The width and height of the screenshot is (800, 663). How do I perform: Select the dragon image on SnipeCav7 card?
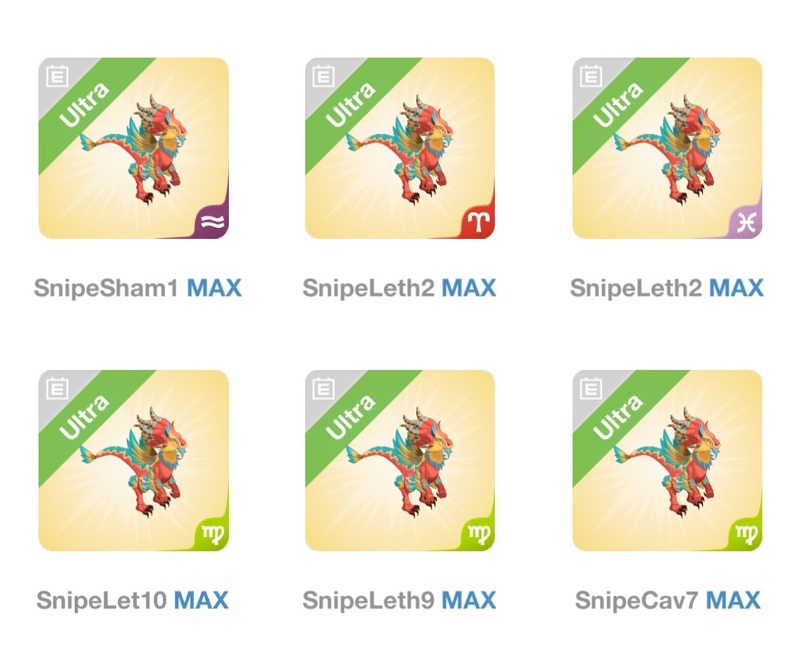coord(667,462)
